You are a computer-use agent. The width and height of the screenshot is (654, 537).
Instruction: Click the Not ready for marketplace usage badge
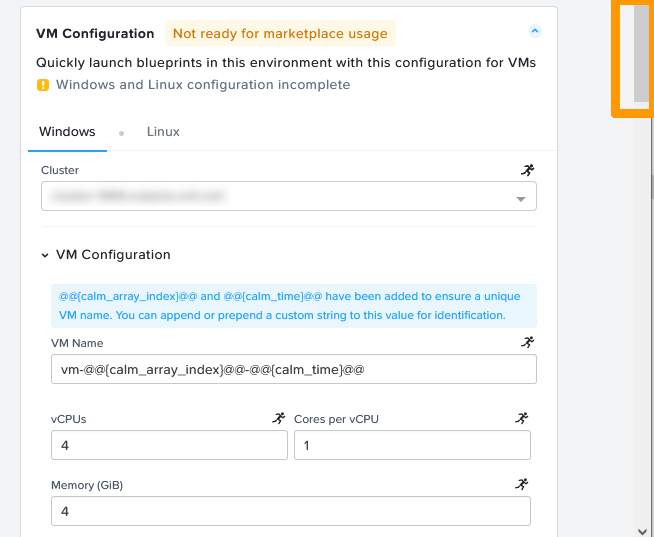(x=280, y=33)
